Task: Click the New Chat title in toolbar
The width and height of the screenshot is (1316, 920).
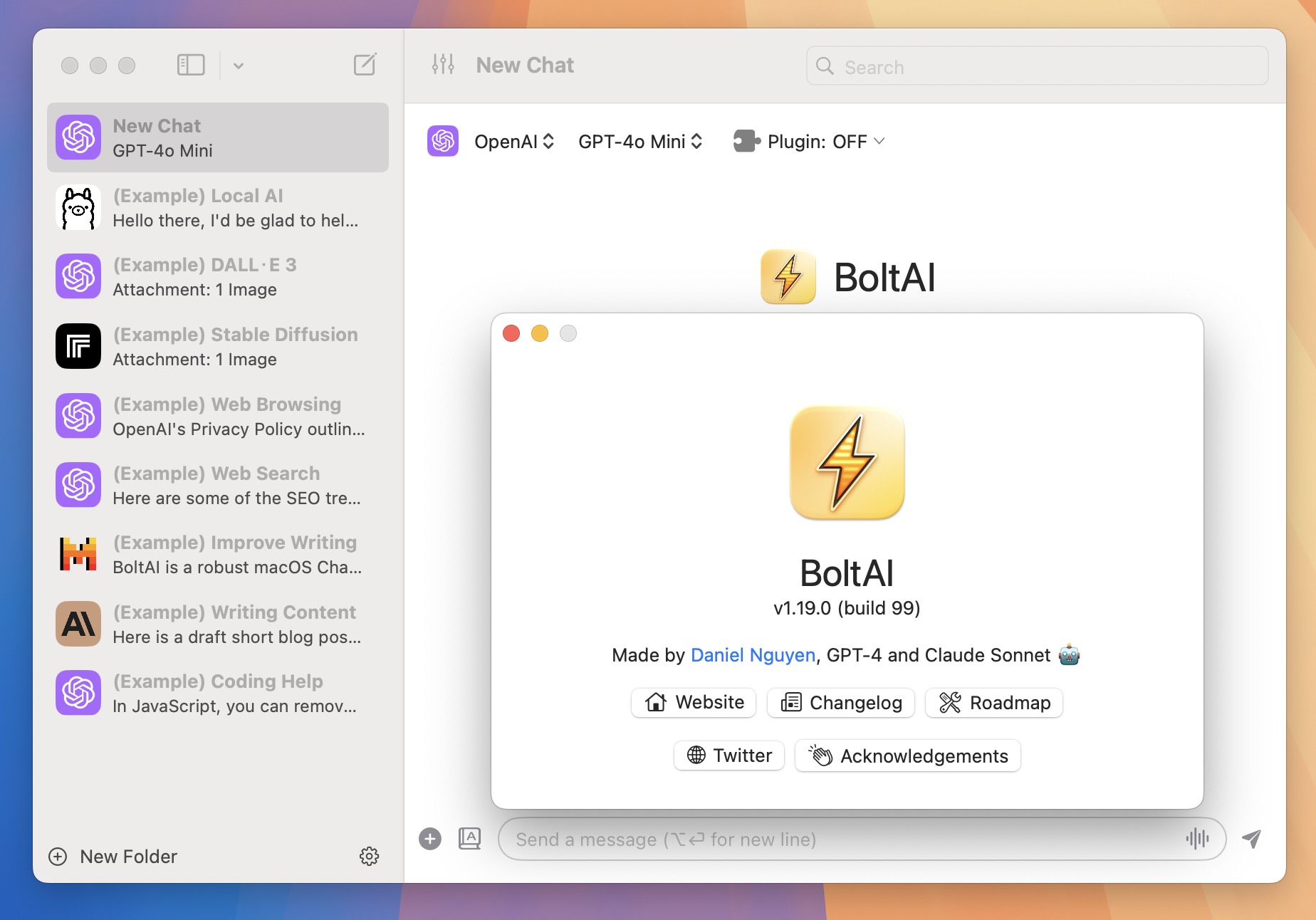Action: pos(525,66)
